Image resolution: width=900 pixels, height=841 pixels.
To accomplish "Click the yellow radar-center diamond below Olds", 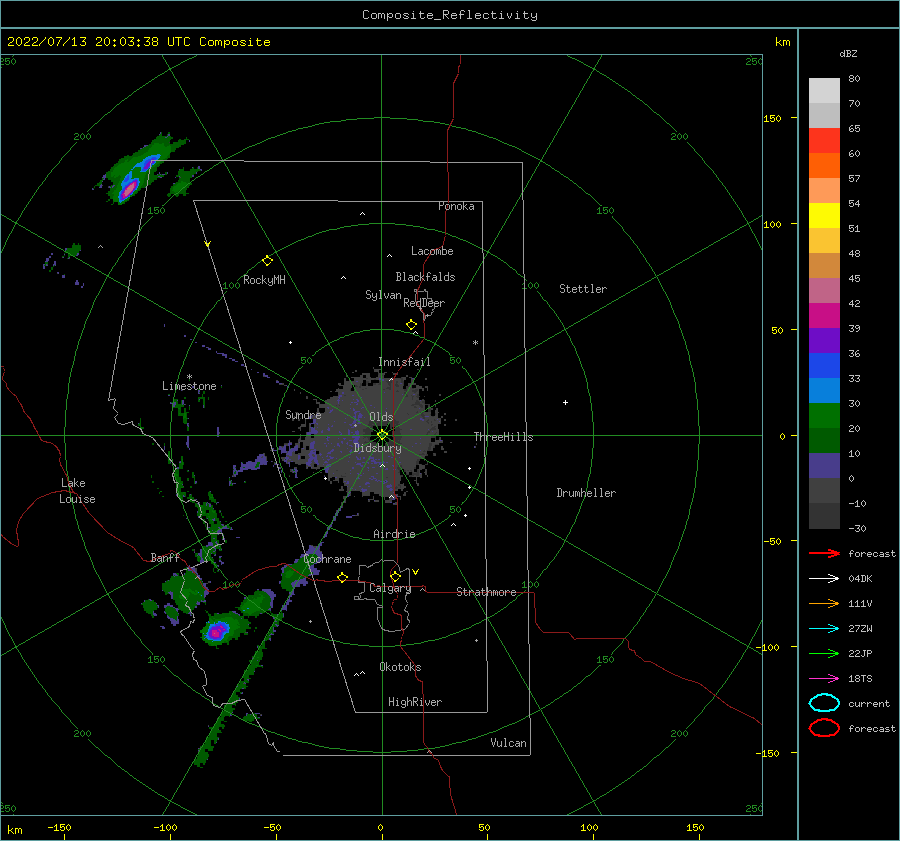I will coord(382,435).
